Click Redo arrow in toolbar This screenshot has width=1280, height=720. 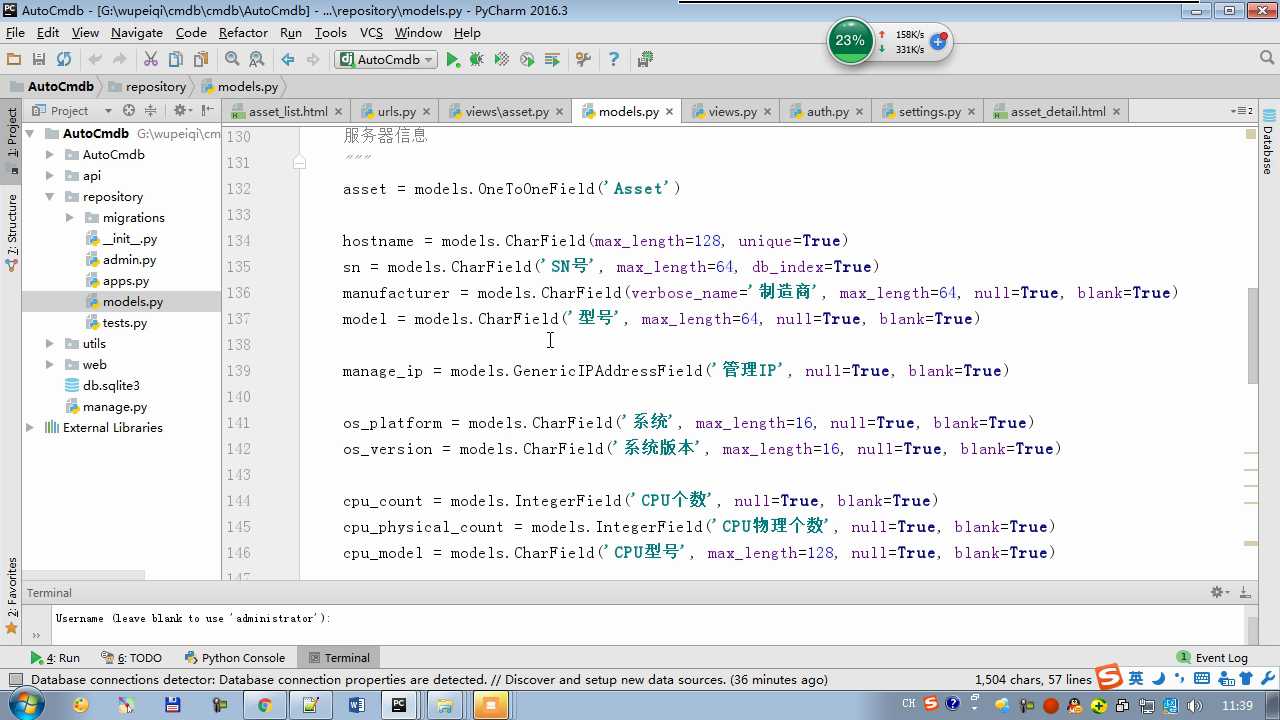coord(119,60)
